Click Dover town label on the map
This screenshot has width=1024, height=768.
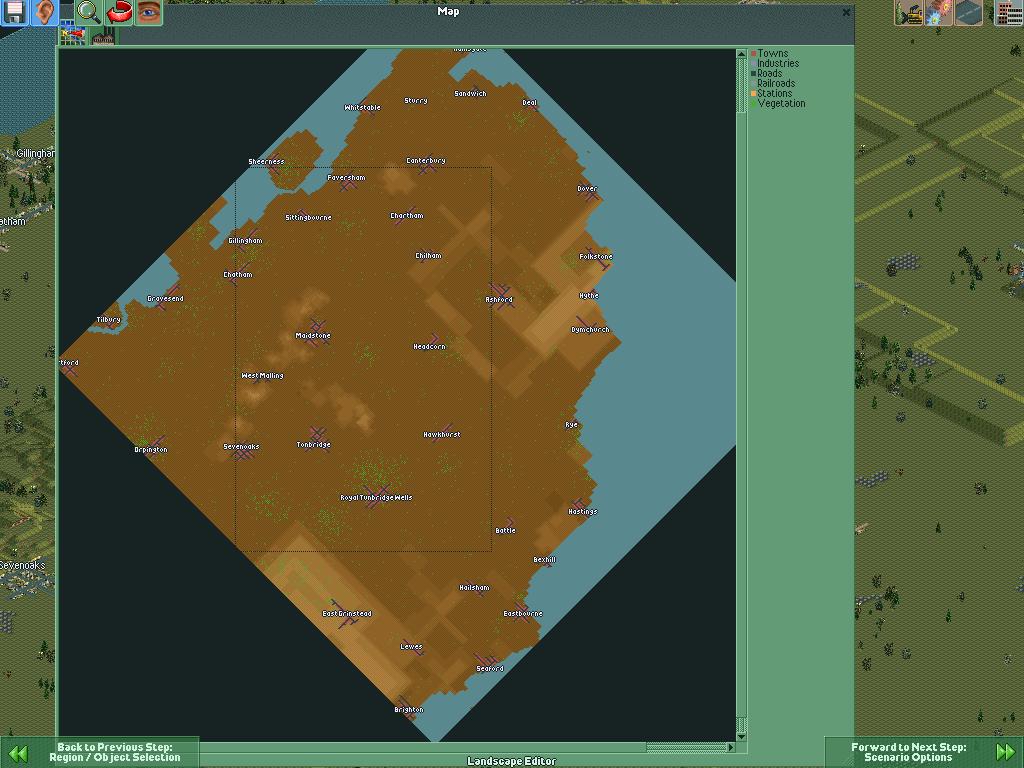click(x=587, y=189)
